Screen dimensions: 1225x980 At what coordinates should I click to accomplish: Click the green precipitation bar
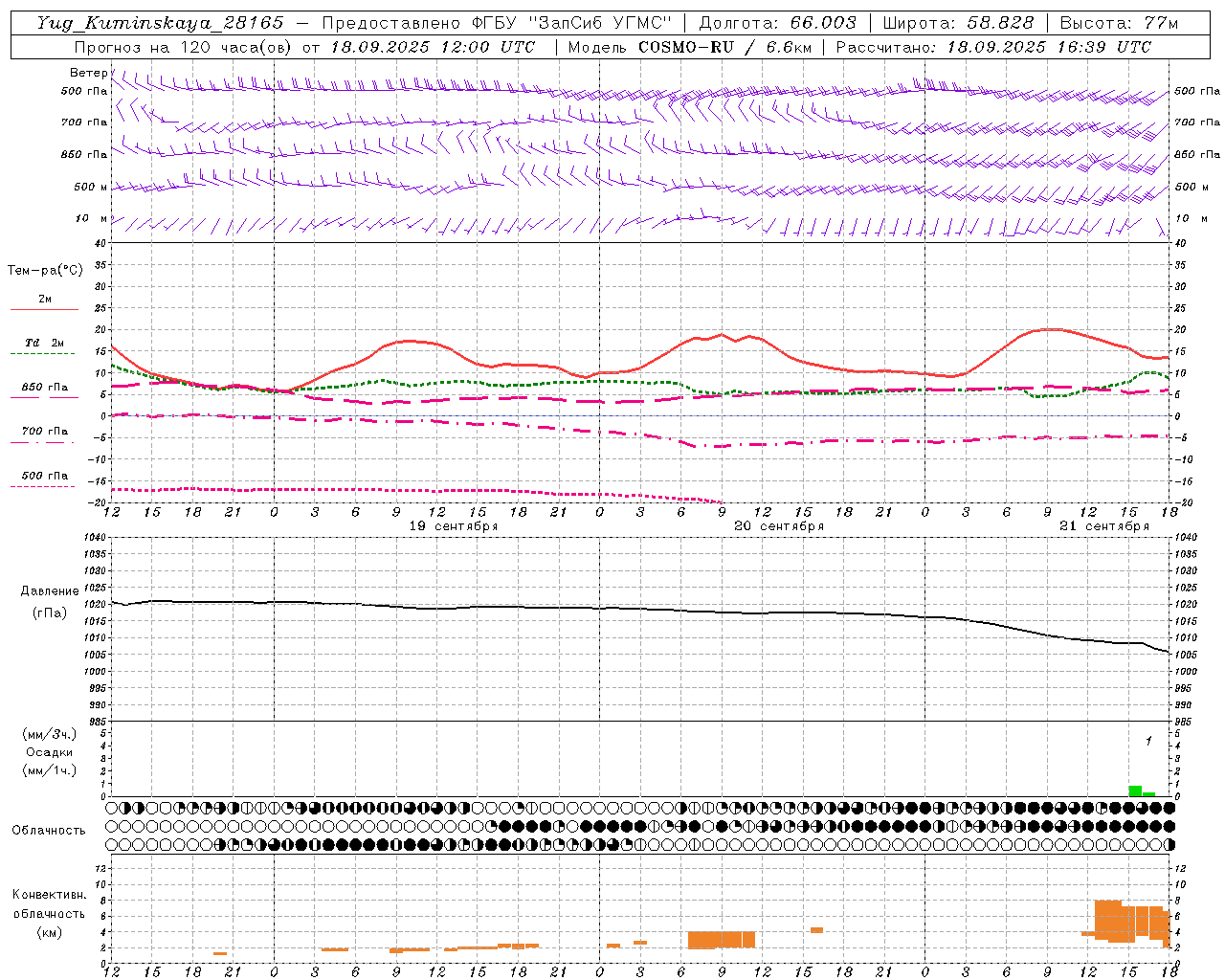click(x=1135, y=791)
